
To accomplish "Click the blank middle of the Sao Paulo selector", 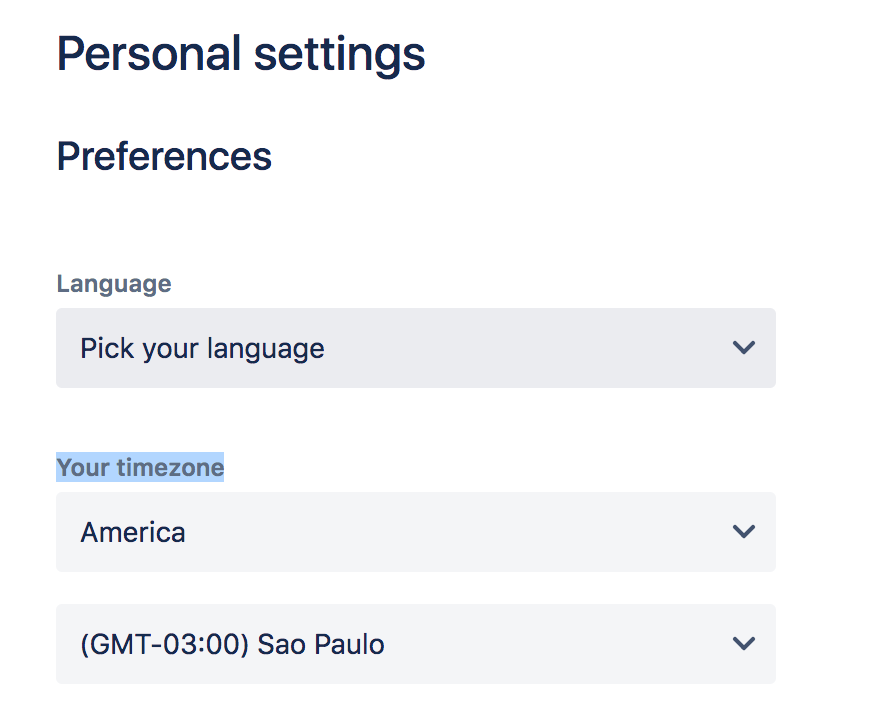I will (x=550, y=644).
